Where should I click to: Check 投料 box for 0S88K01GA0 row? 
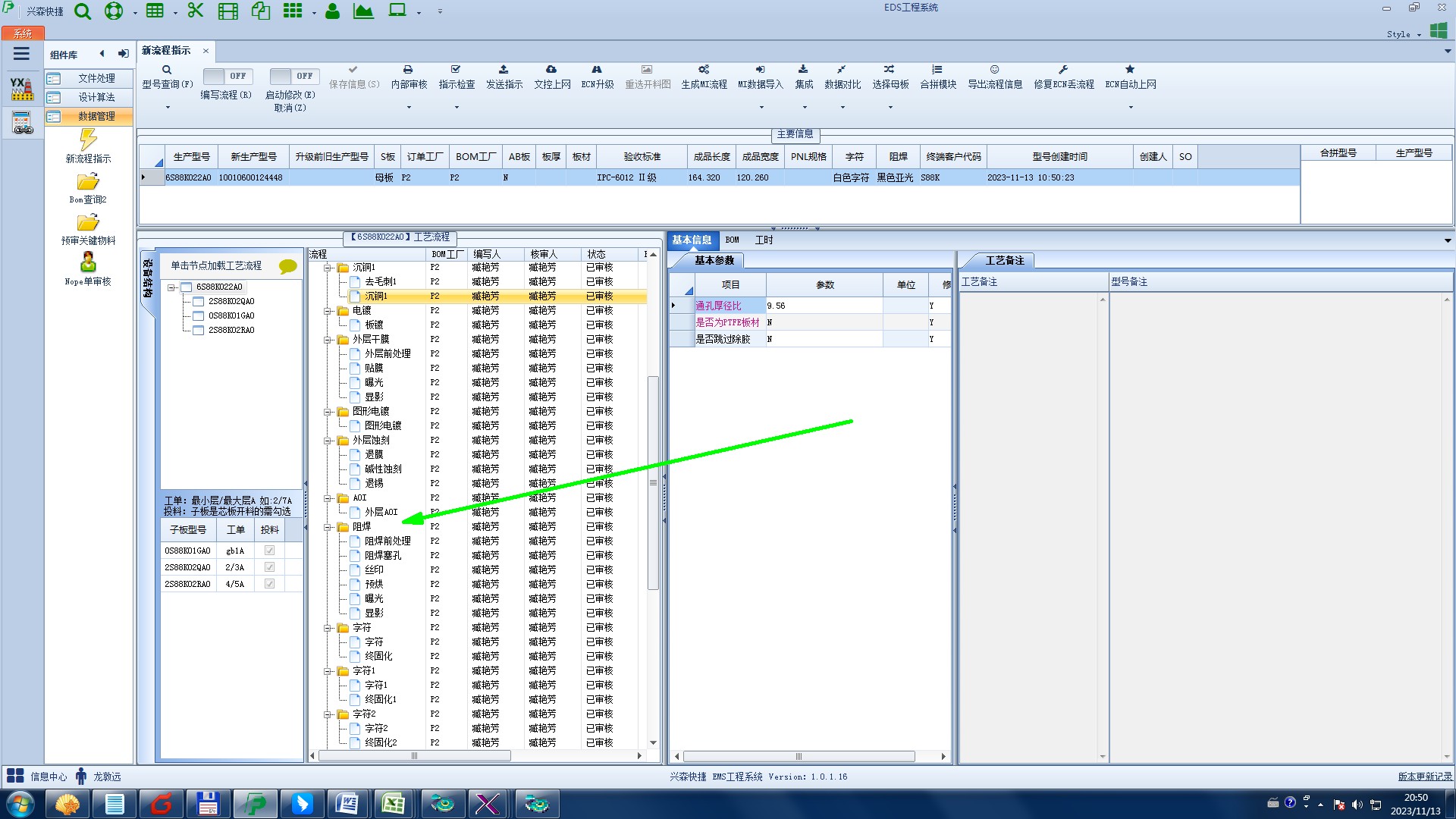(269, 551)
